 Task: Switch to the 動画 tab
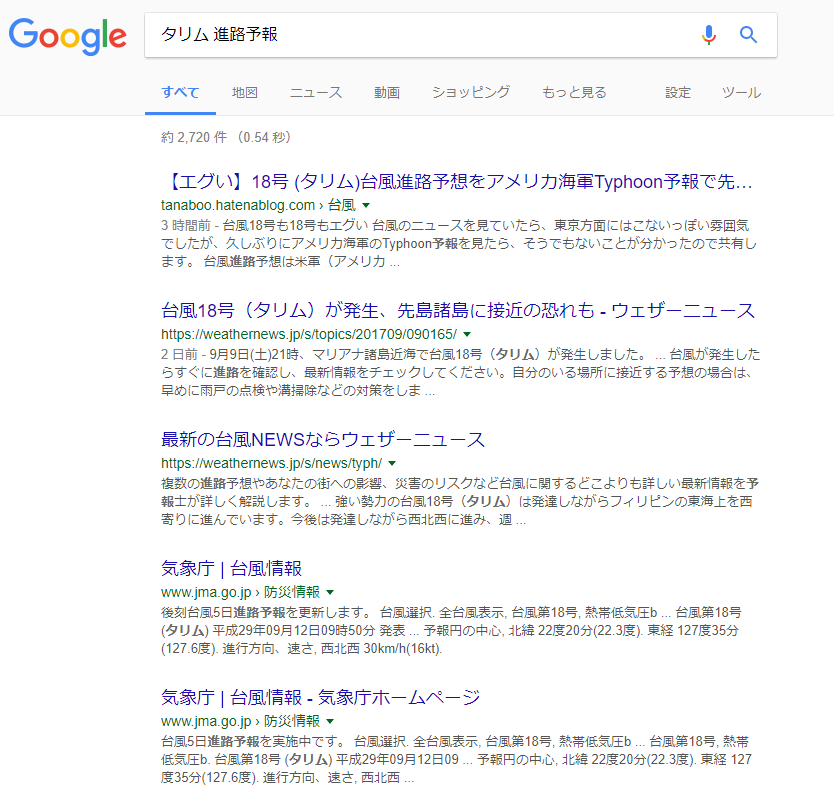[387, 93]
